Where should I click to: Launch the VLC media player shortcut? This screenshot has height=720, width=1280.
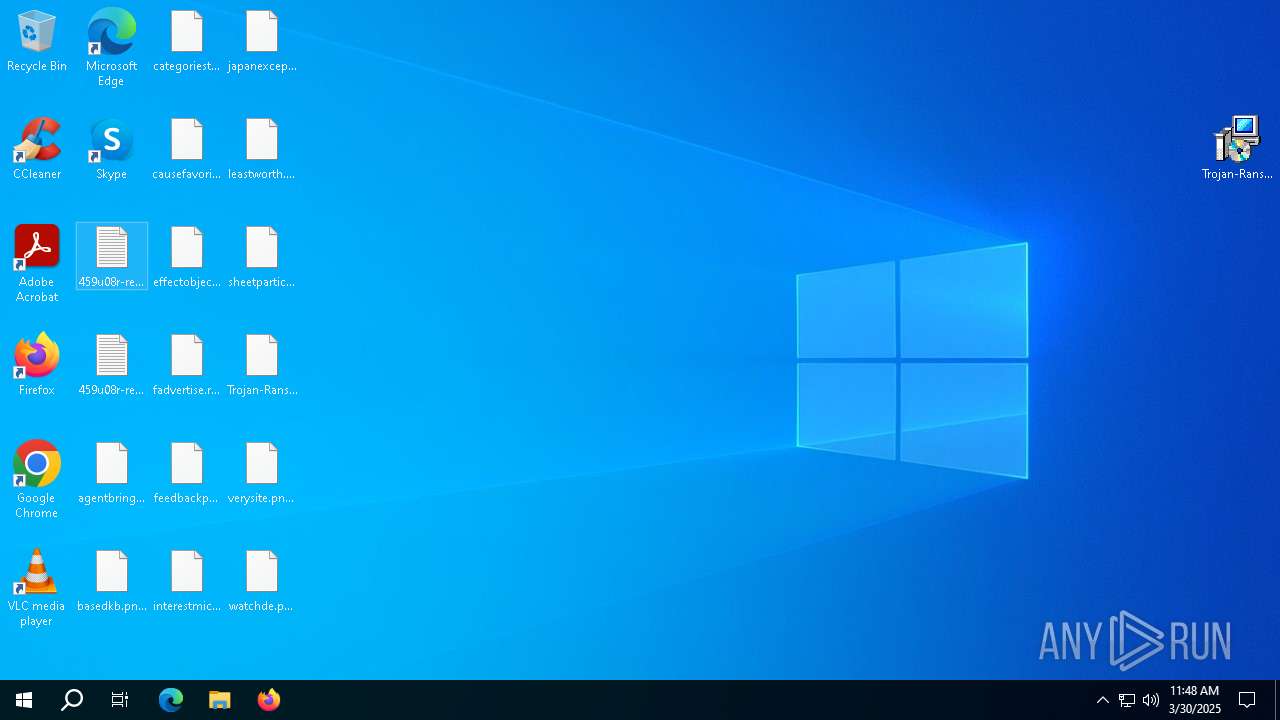[37, 588]
